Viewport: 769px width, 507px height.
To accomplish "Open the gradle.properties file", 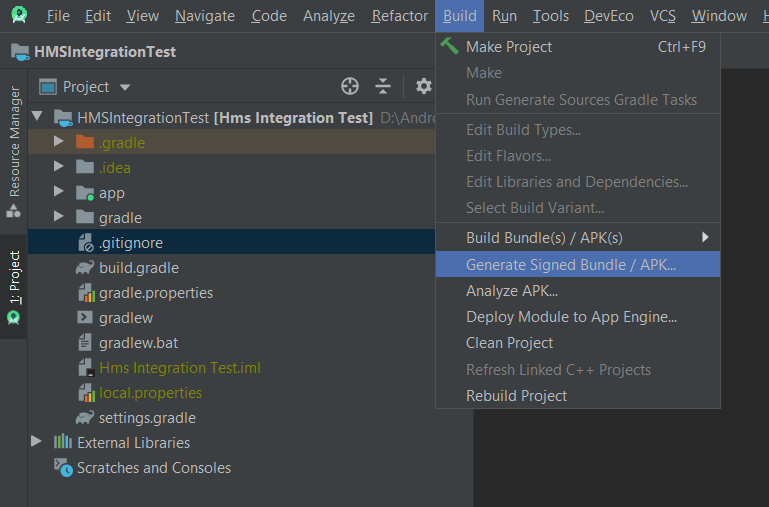I will [x=155, y=293].
